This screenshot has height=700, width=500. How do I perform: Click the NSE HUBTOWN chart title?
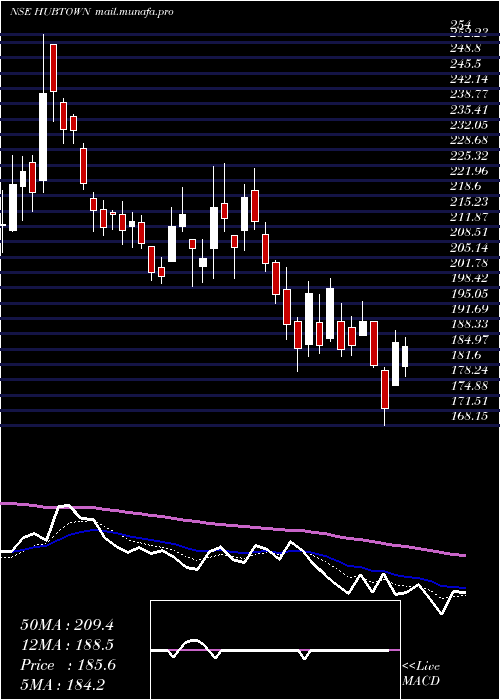(x=92, y=12)
